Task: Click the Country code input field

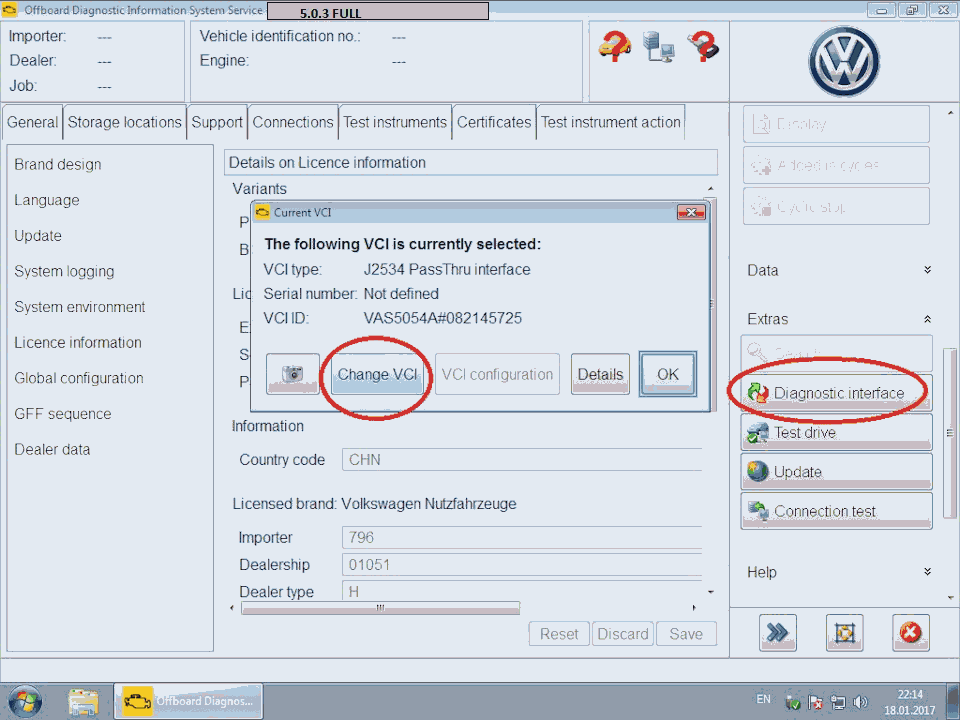Action: coord(521,460)
